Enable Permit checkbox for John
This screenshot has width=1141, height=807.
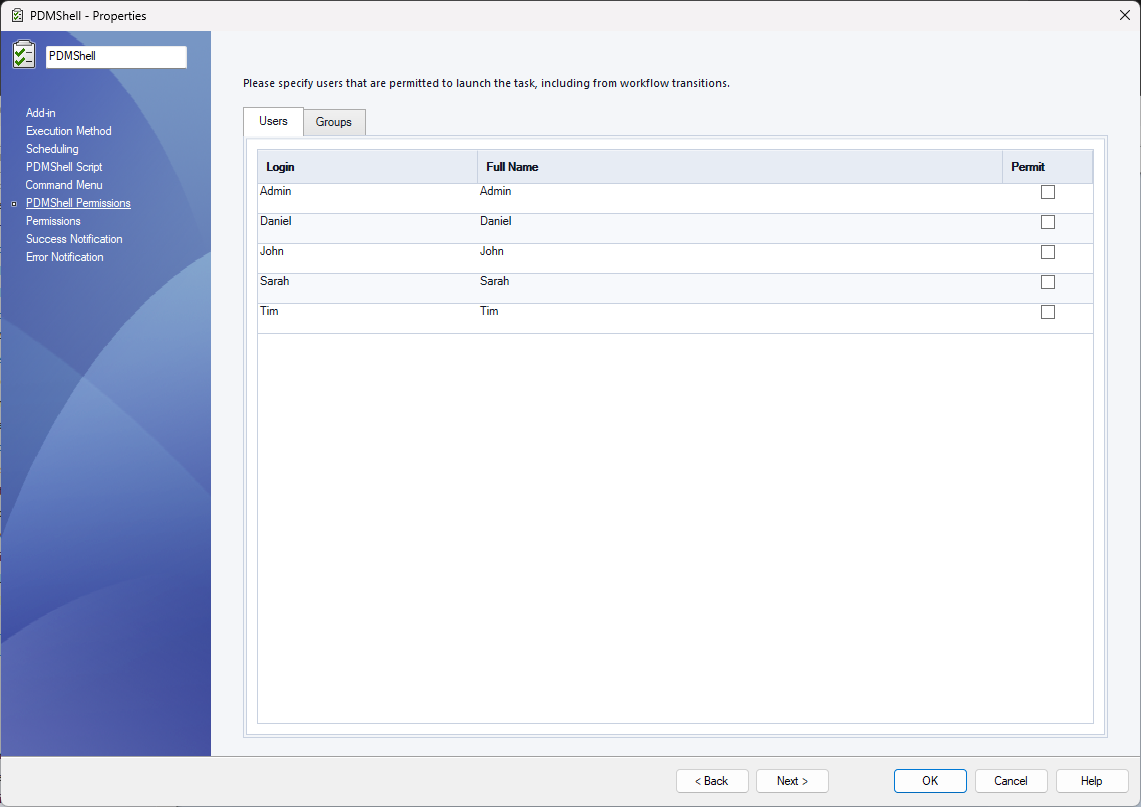point(1047,252)
